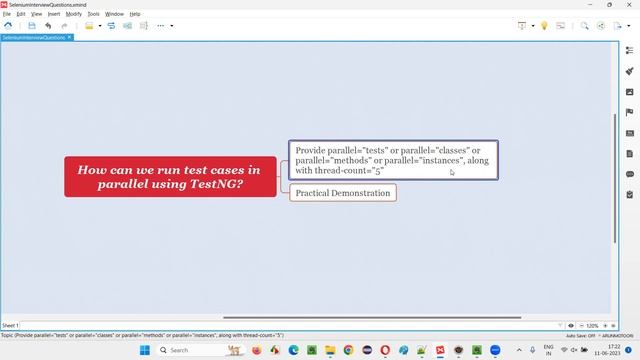This screenshot has width=640, height=360.
Task: Click the ENG IN language indicator
Action: click(x=548, y=350)
